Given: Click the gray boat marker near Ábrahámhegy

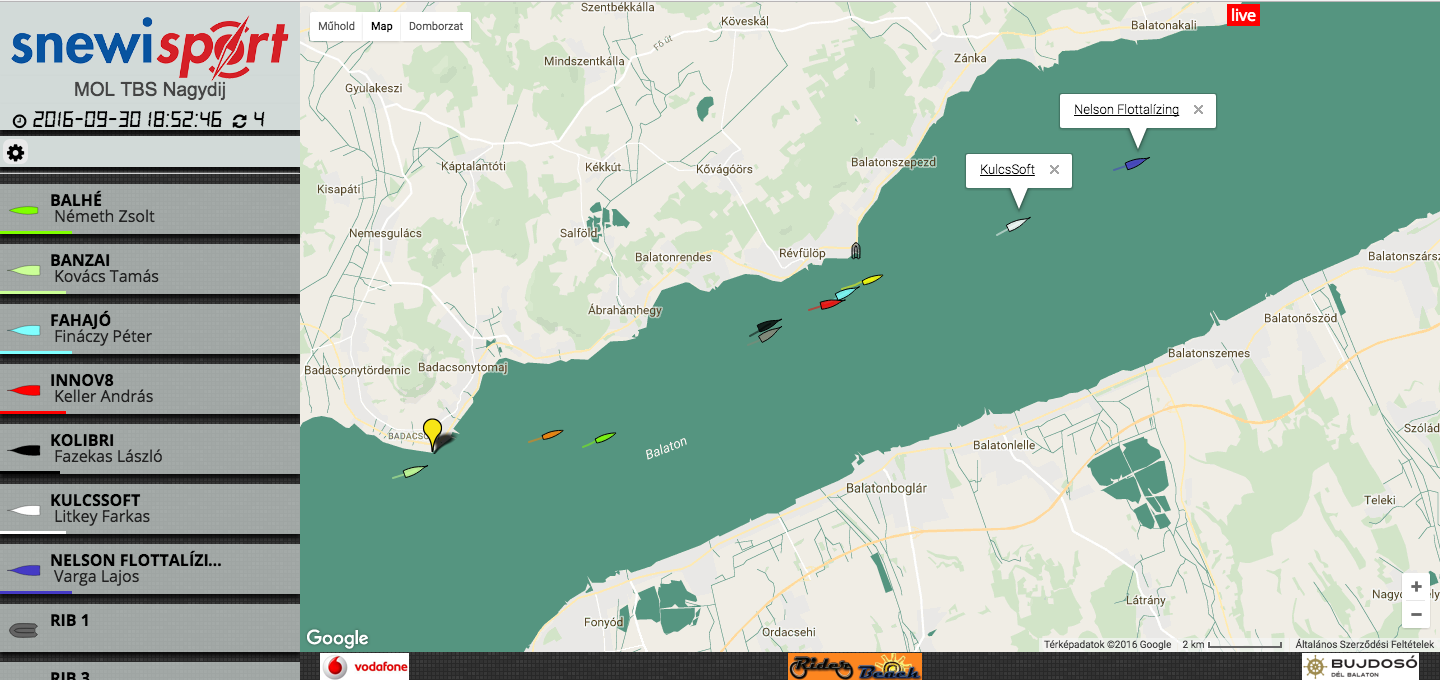Looking at the screenshot, I should pos(768,335).
